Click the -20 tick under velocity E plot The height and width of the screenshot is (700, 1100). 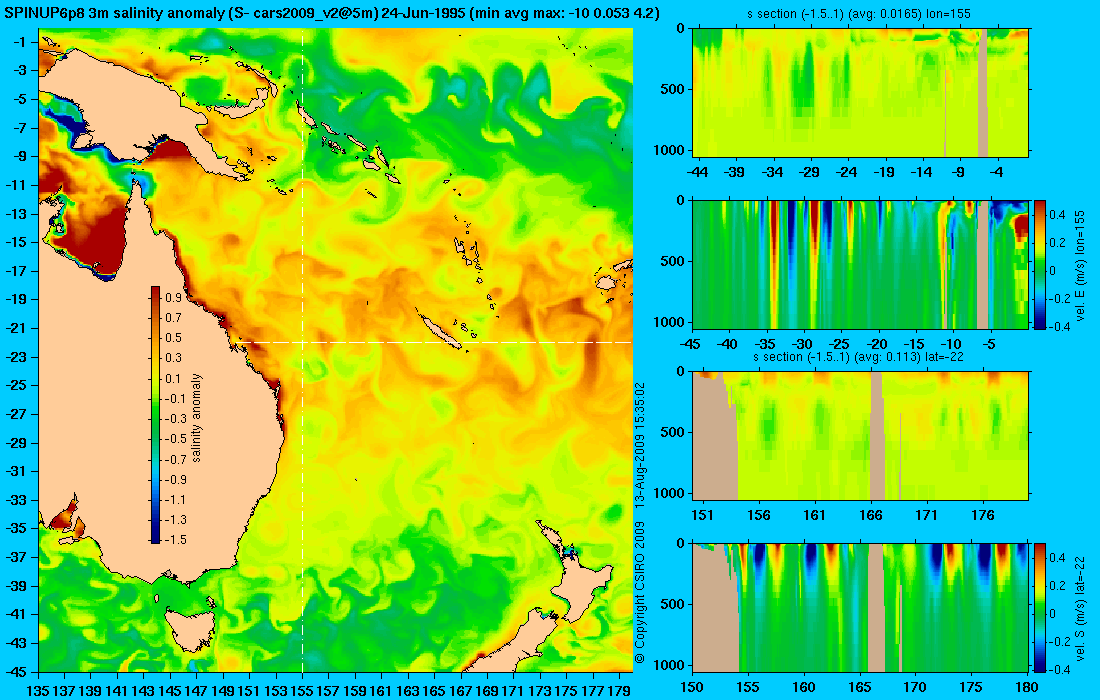coord(877,344)
